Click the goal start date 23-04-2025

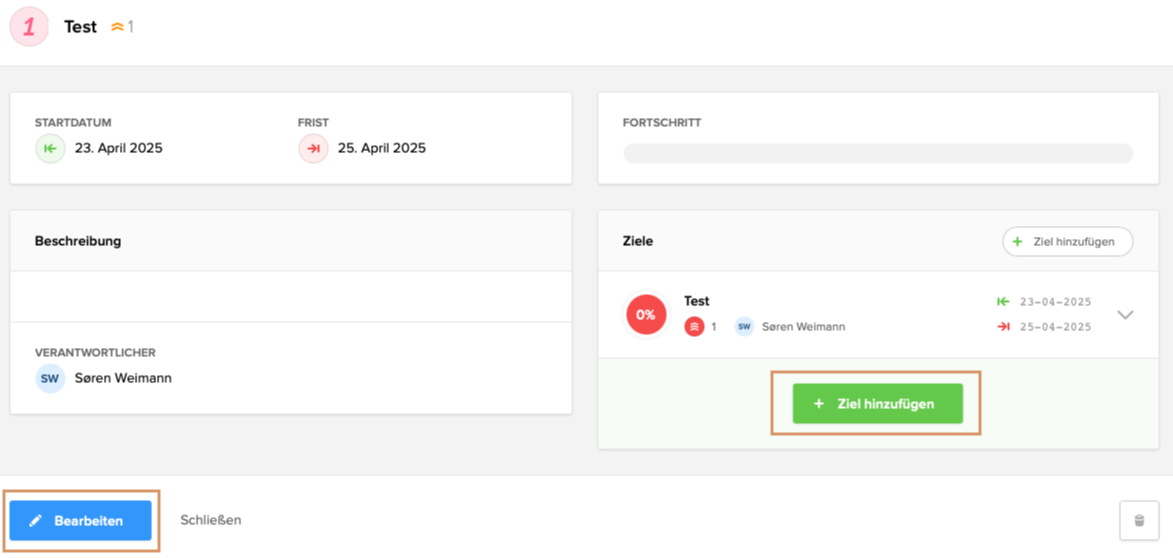tap(1055, 302)
